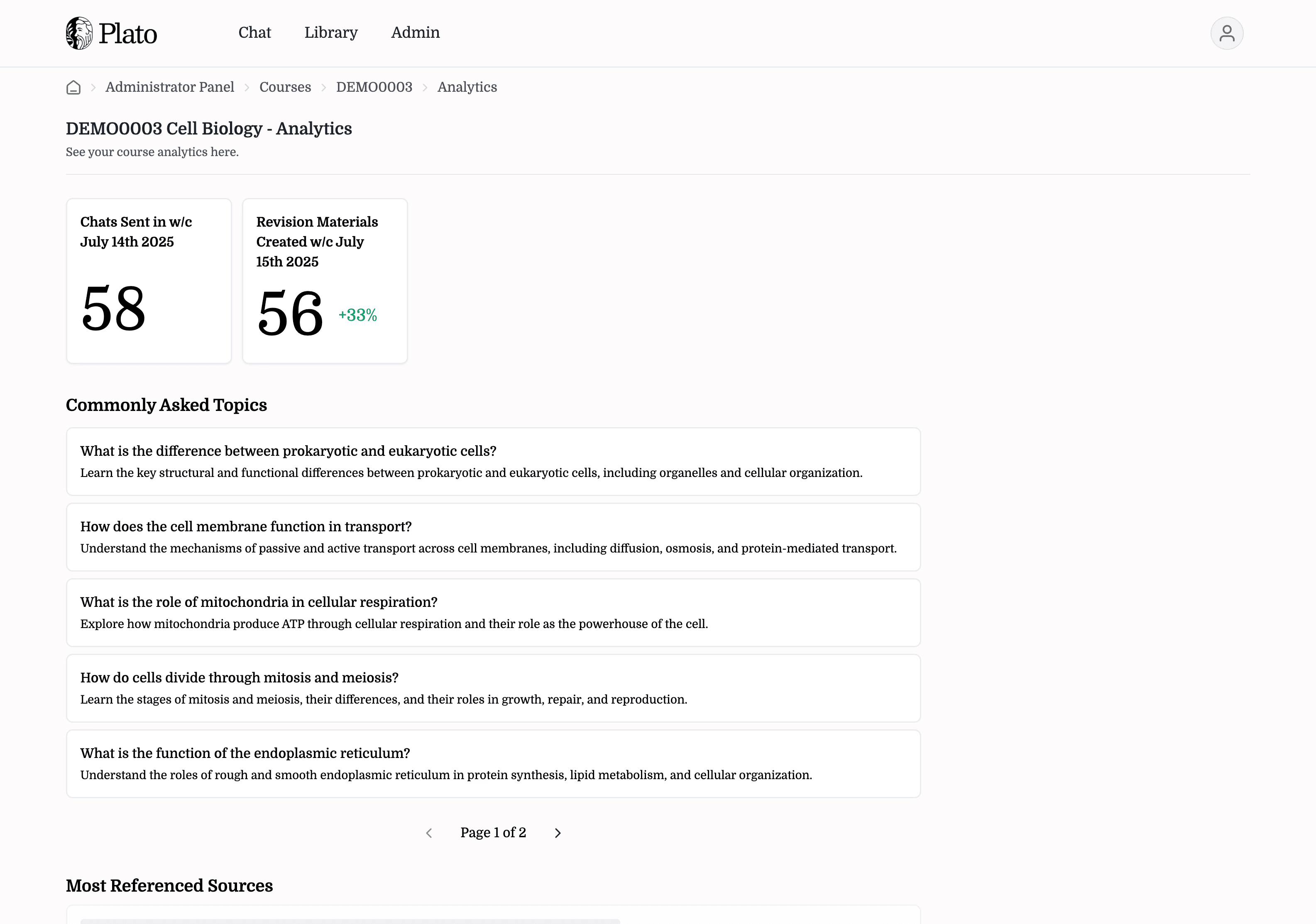Image resolution: width=1316 pixels, height=924 pixels.
Task: Click the Plato head logo icon
Action: pos(79,33)
